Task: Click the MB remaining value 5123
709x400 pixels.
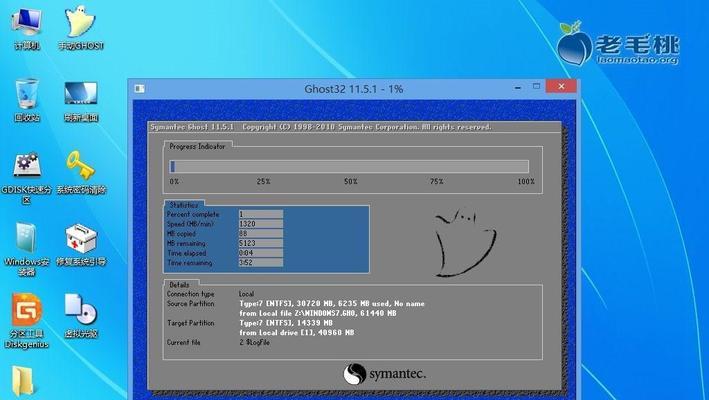Action: [261, 243]
